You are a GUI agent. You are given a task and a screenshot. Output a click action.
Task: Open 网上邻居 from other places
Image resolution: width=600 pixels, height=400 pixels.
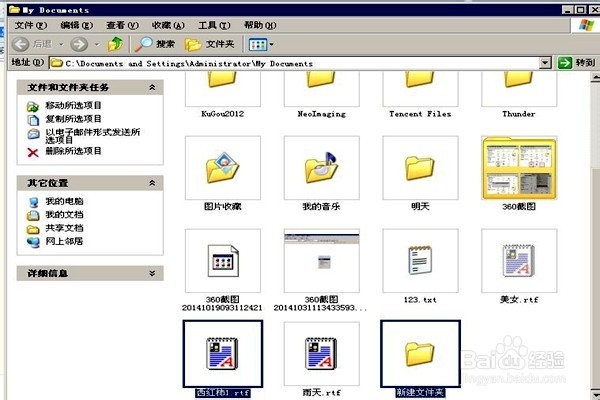pos(64,241)
